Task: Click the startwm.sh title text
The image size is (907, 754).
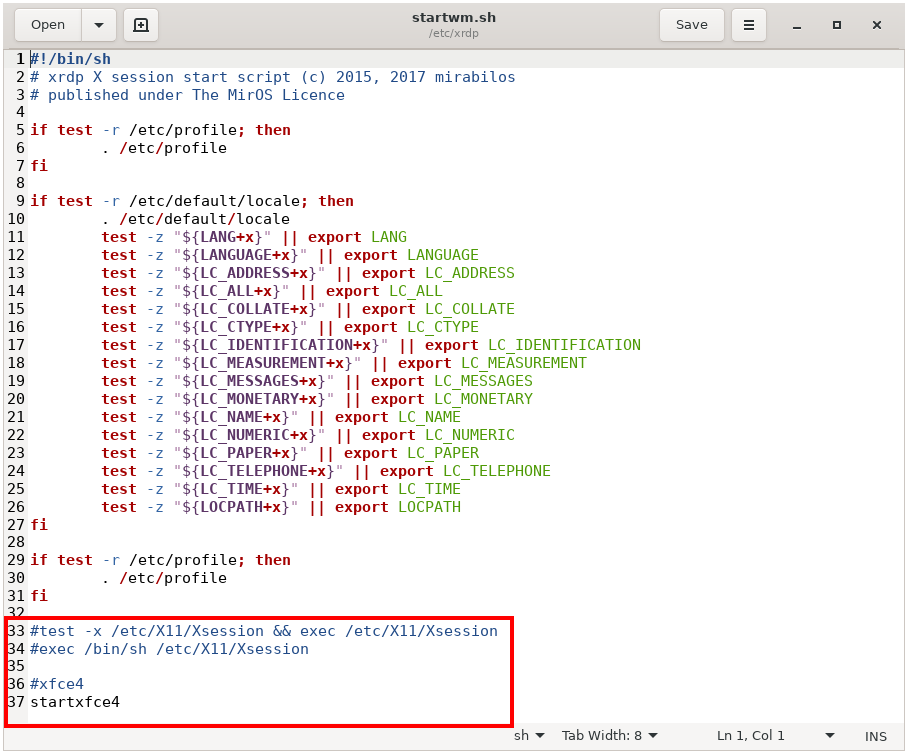Action: [x=454, y=17]
